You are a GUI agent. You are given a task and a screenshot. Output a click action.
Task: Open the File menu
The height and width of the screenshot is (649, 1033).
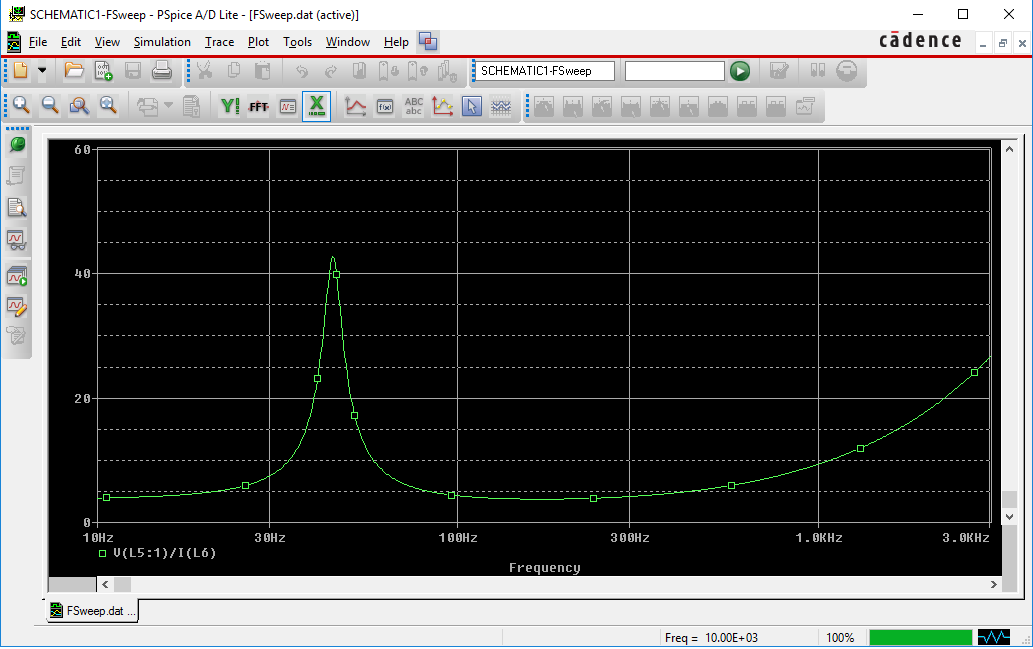click(x=38, y=42)
